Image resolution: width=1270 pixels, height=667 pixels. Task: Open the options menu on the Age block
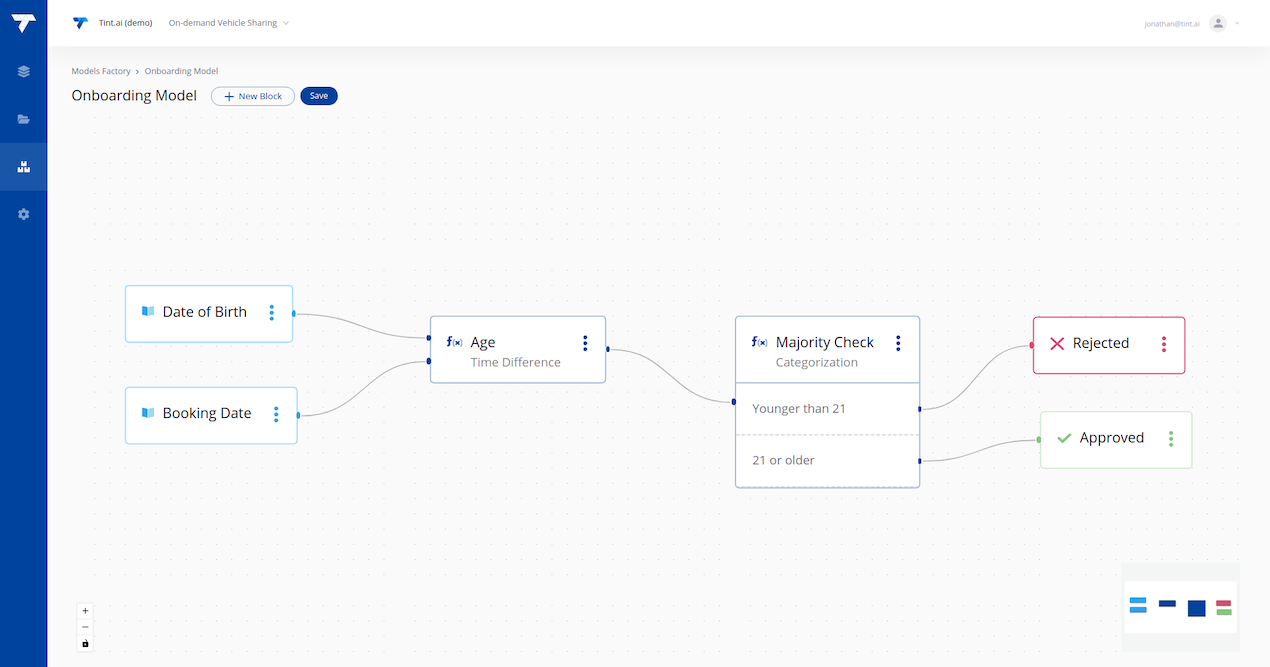[585, 343]
